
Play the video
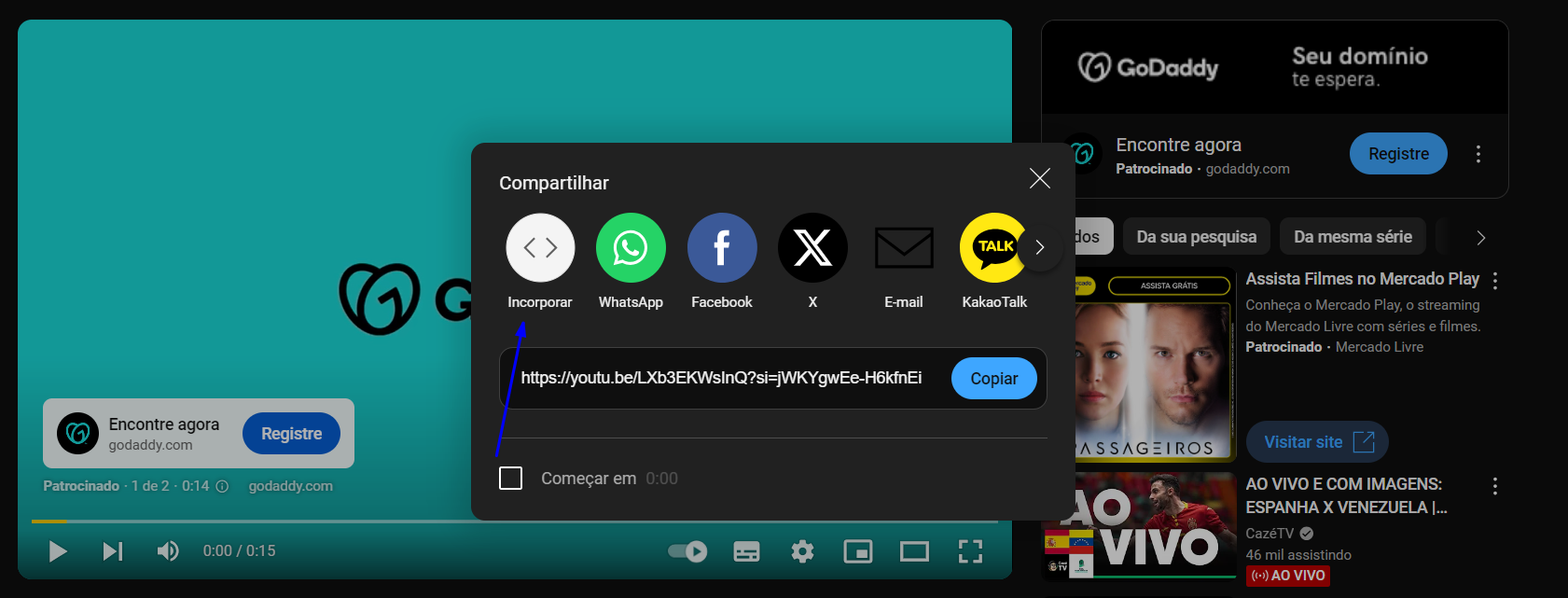point(57,551)
